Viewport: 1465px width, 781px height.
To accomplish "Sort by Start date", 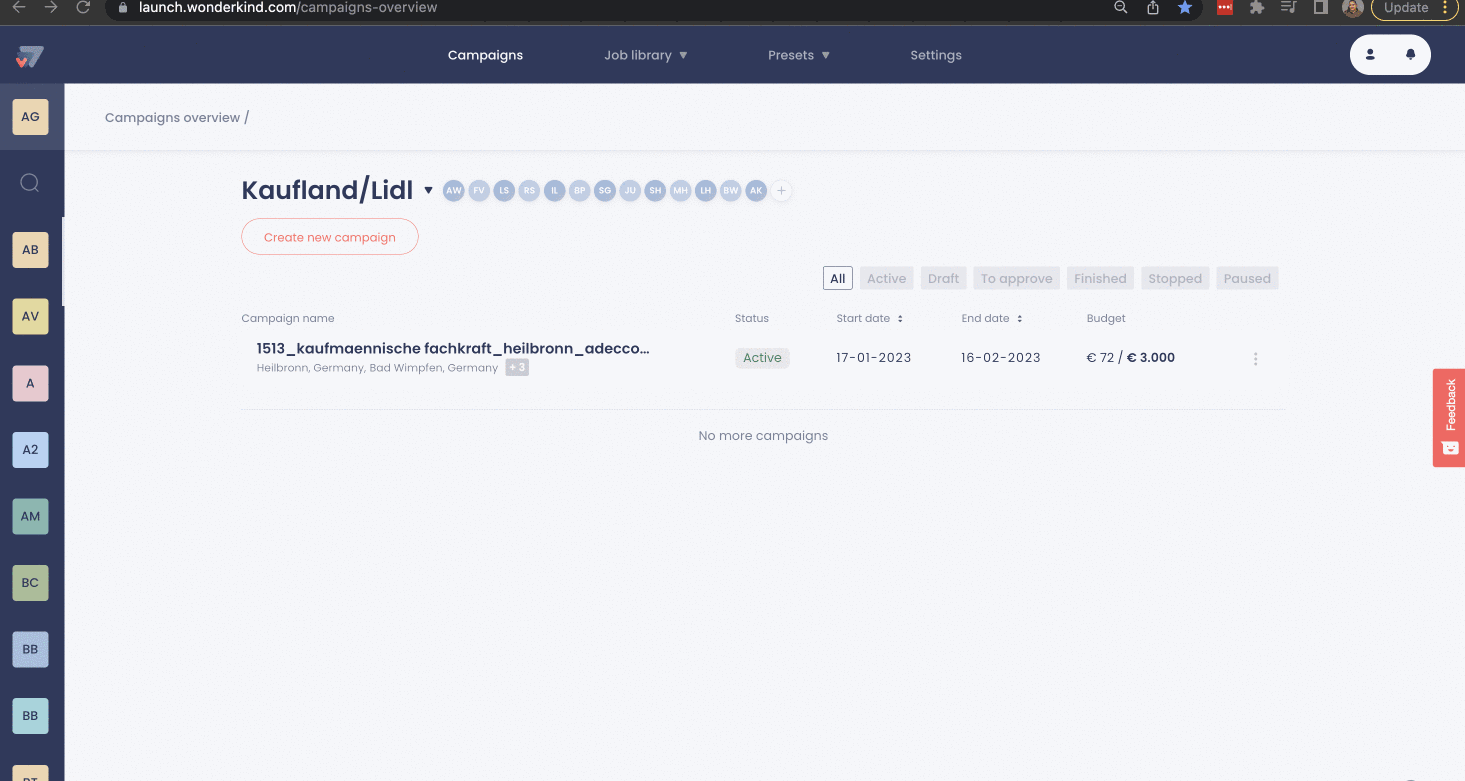I will coord(869,318).
